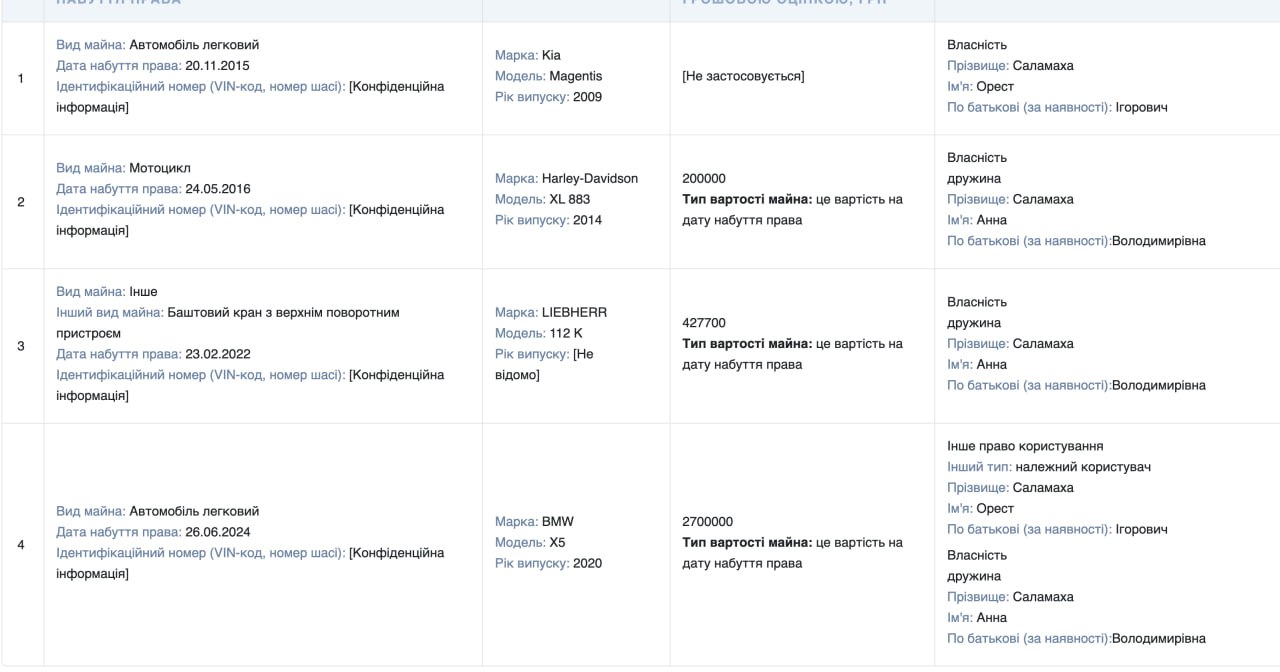1280x672 pixels.
Task: Select the value 427700
Action: 704,323
